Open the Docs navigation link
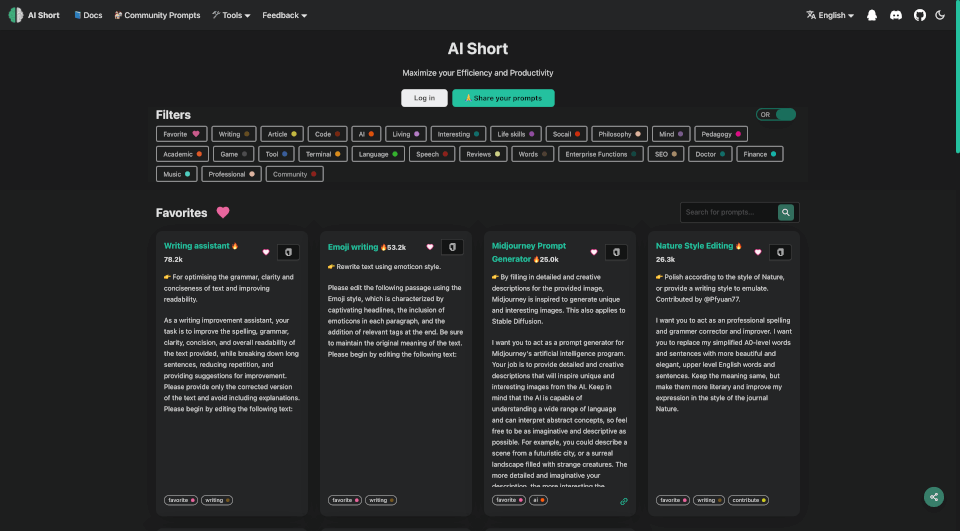 pos(88,15)
